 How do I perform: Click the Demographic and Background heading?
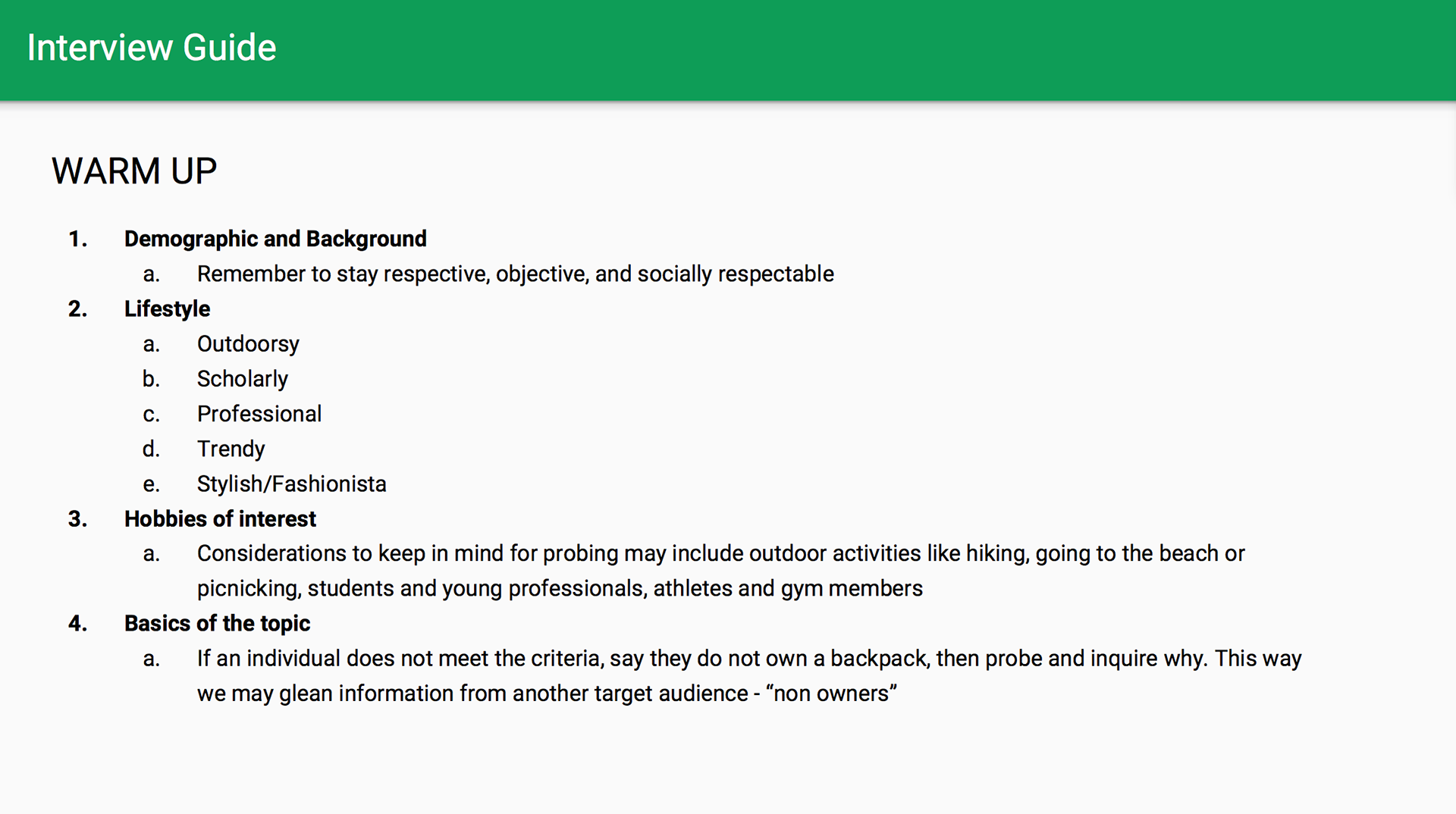point(275,240)
